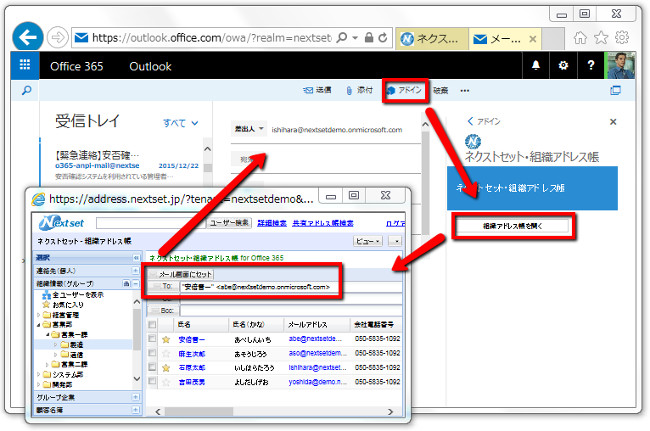
Task: Toggle favorite star for 麻生太郎
Action: [166, 354]
